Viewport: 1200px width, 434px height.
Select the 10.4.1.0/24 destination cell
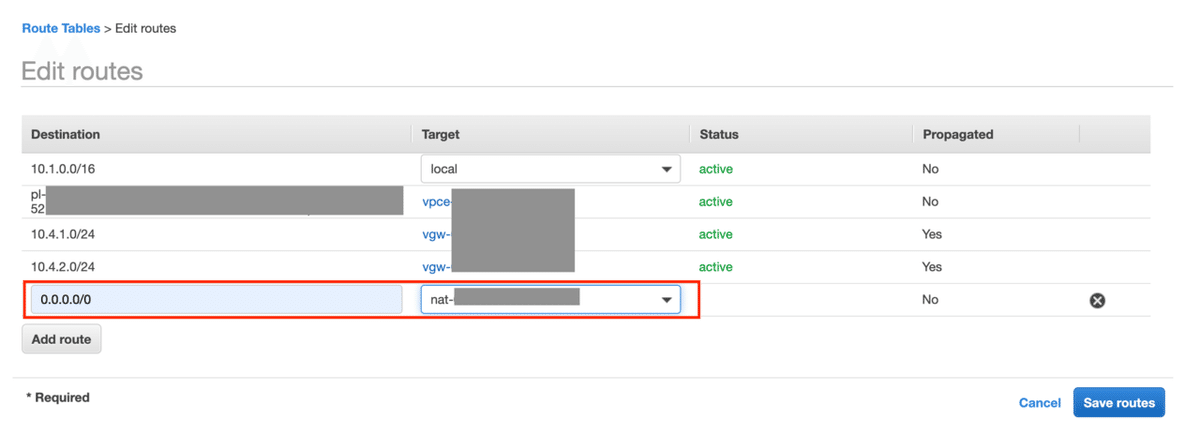(63, 235)
